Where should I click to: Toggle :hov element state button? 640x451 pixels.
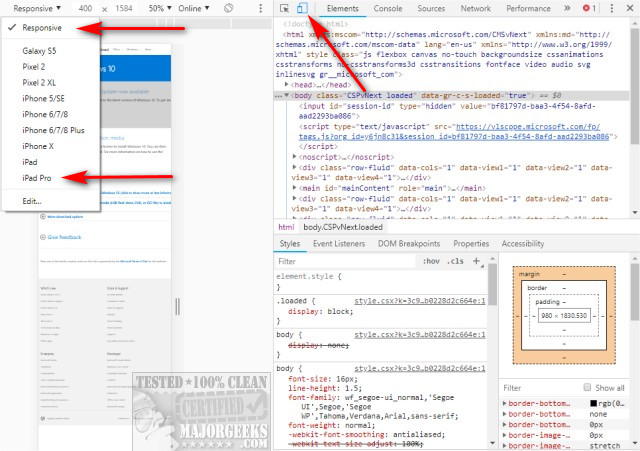tap(431, 261)
